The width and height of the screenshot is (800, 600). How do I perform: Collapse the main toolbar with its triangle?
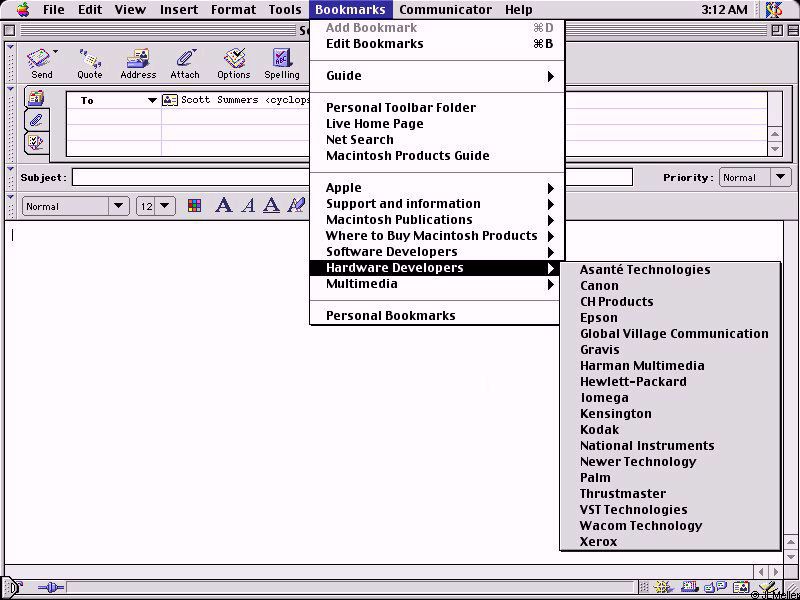coord(10,46)
